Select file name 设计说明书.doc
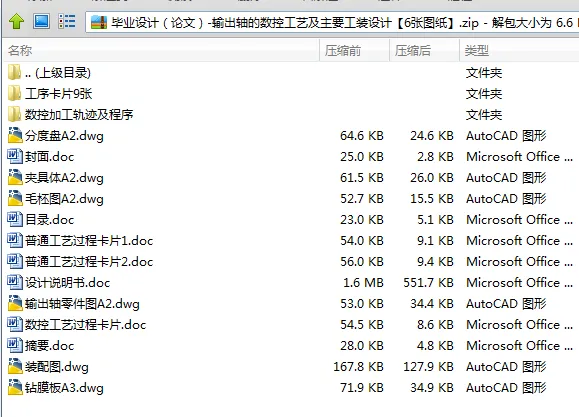The image size is (579, 417). (68, 283)
